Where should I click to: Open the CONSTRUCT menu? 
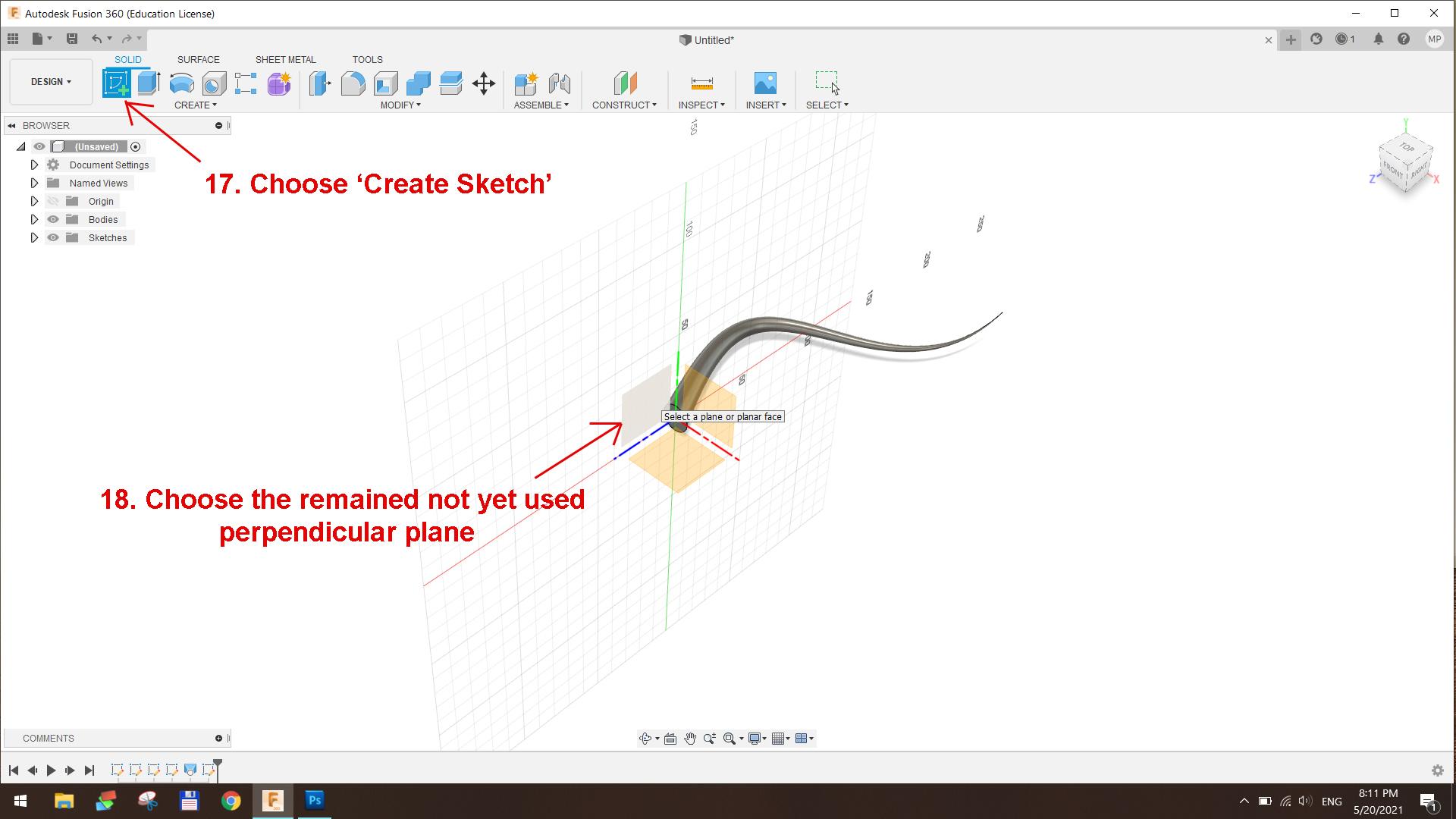point(623,105)
